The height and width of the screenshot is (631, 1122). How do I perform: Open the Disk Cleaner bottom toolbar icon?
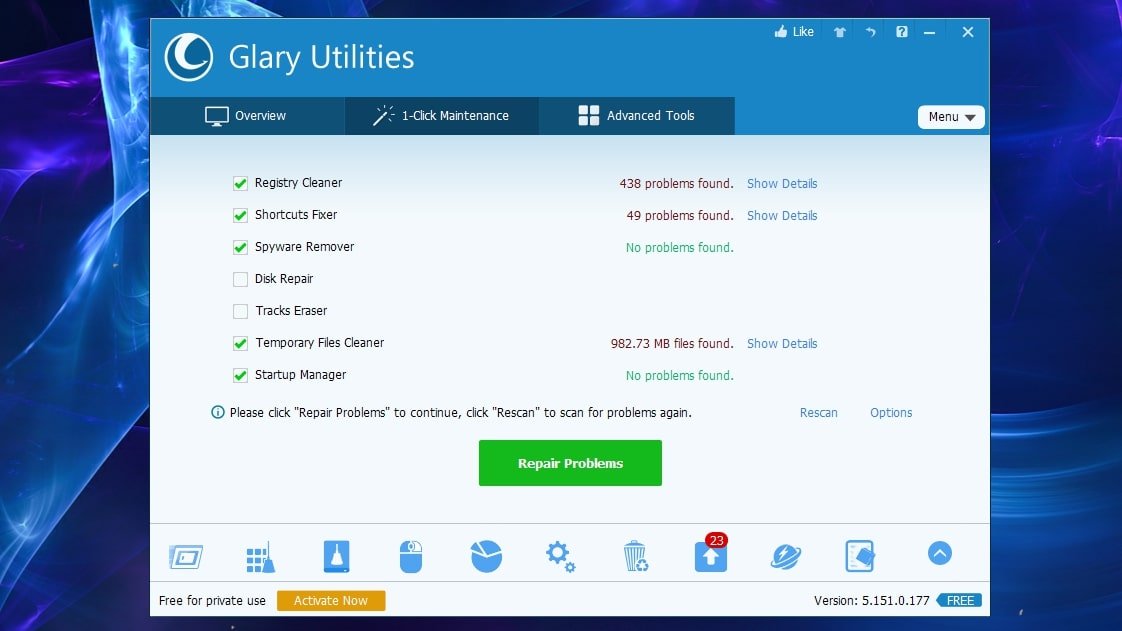(186, 557)
